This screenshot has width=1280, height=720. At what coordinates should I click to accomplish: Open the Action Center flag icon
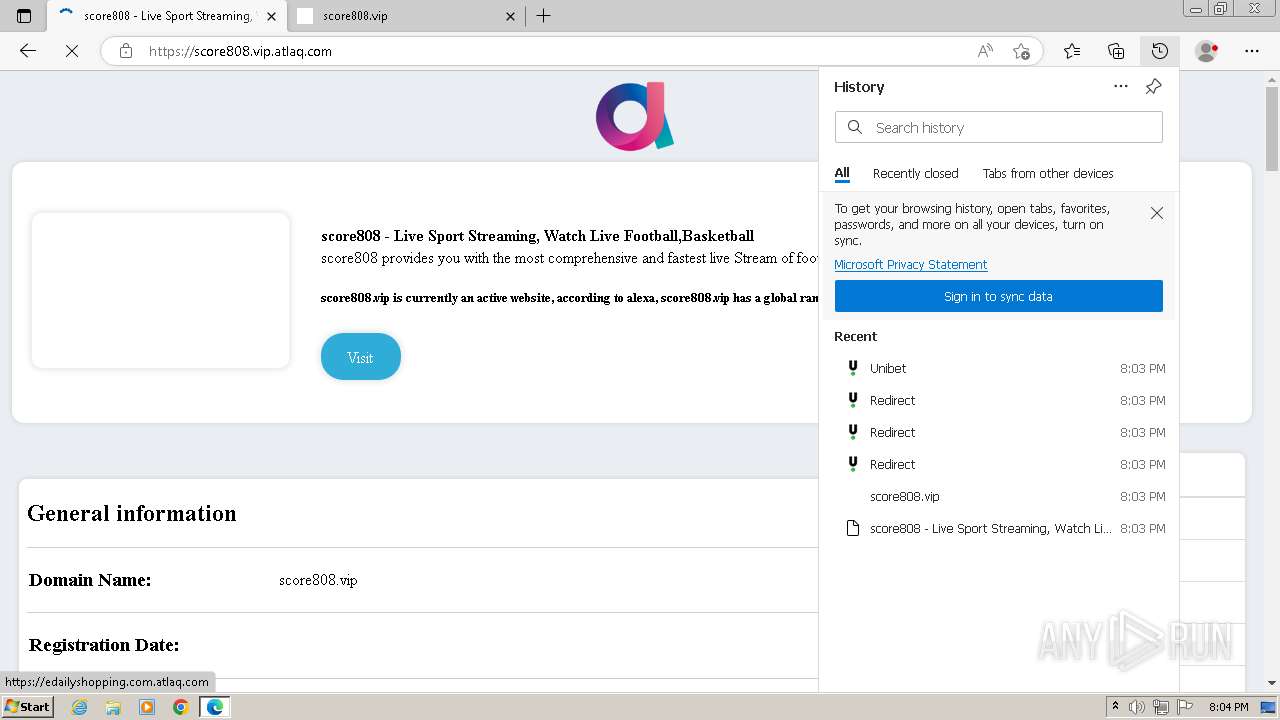1185,707
